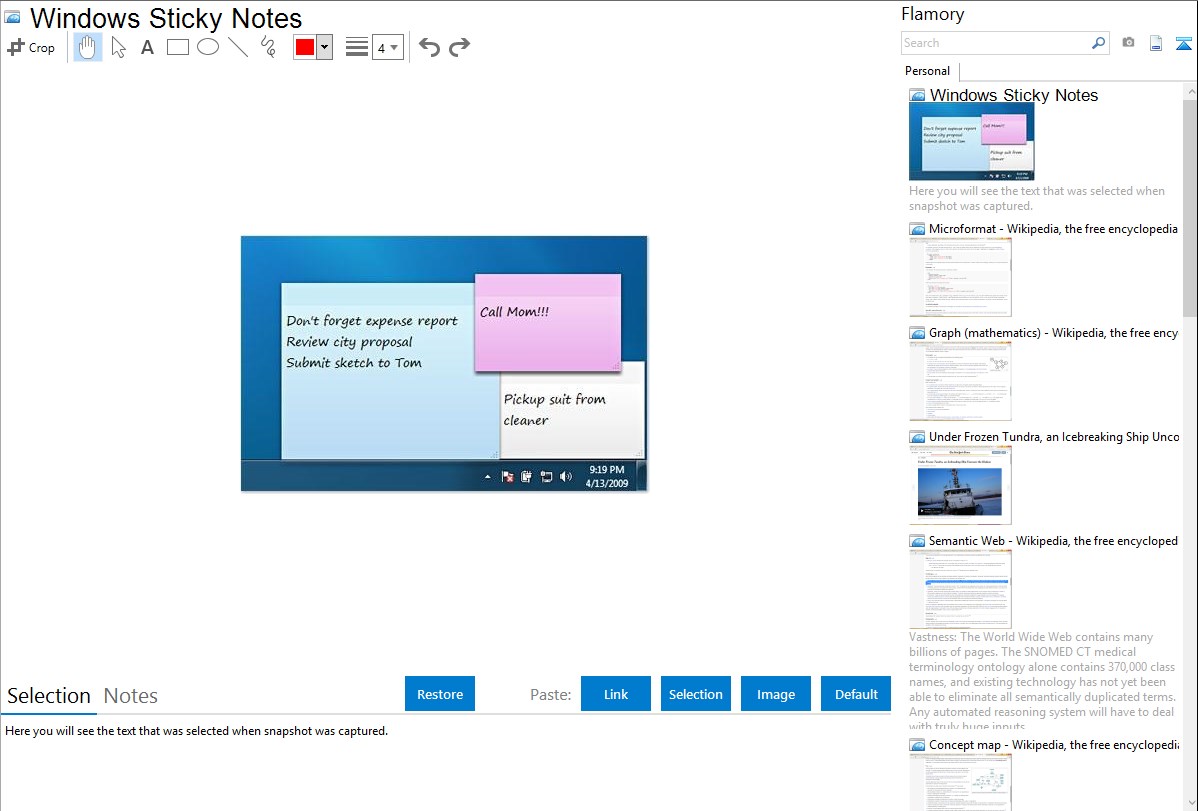Click the scrollbar up arrow in sidebar
Screen dimensions: 1198x811
click(x=1190, y=91)
